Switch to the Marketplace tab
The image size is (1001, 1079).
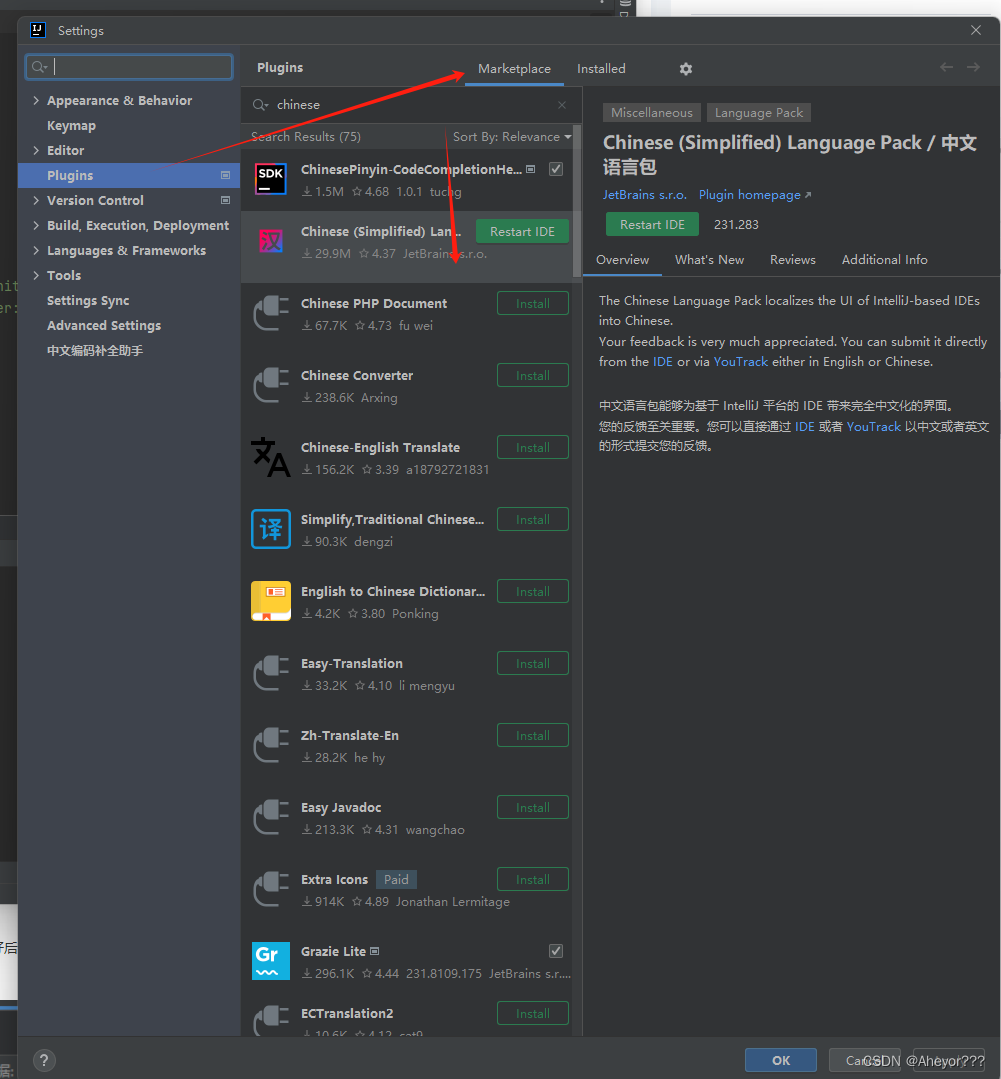(514, 69)
